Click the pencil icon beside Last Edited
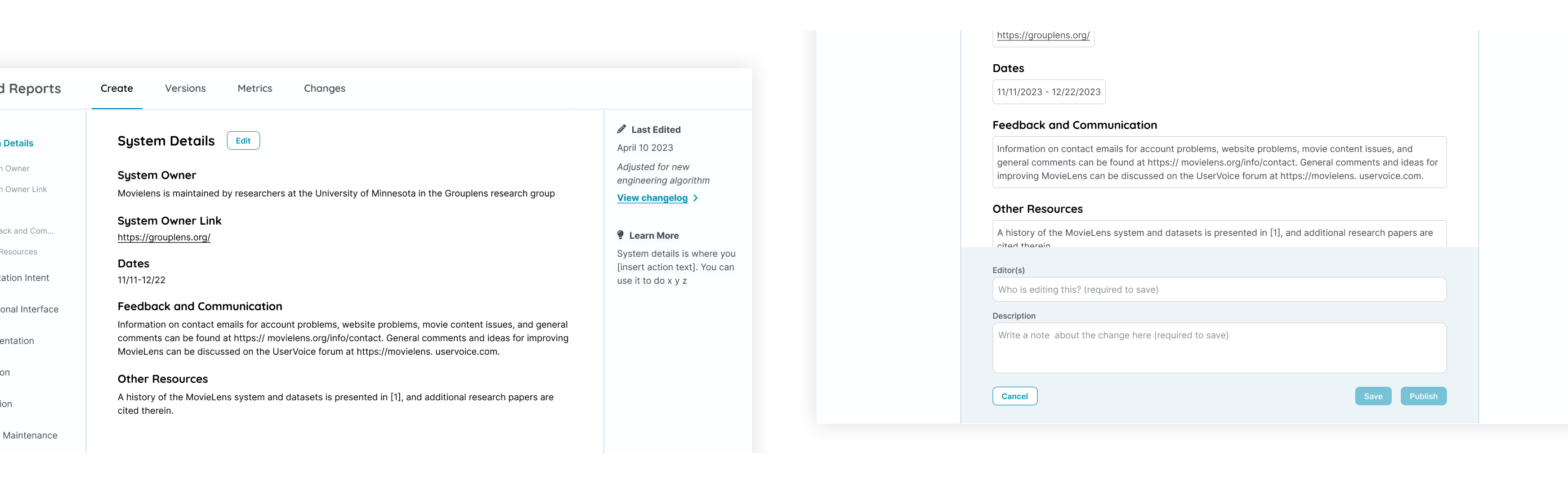The height and width of the screenshot is (483, 1568). (622, 129)
